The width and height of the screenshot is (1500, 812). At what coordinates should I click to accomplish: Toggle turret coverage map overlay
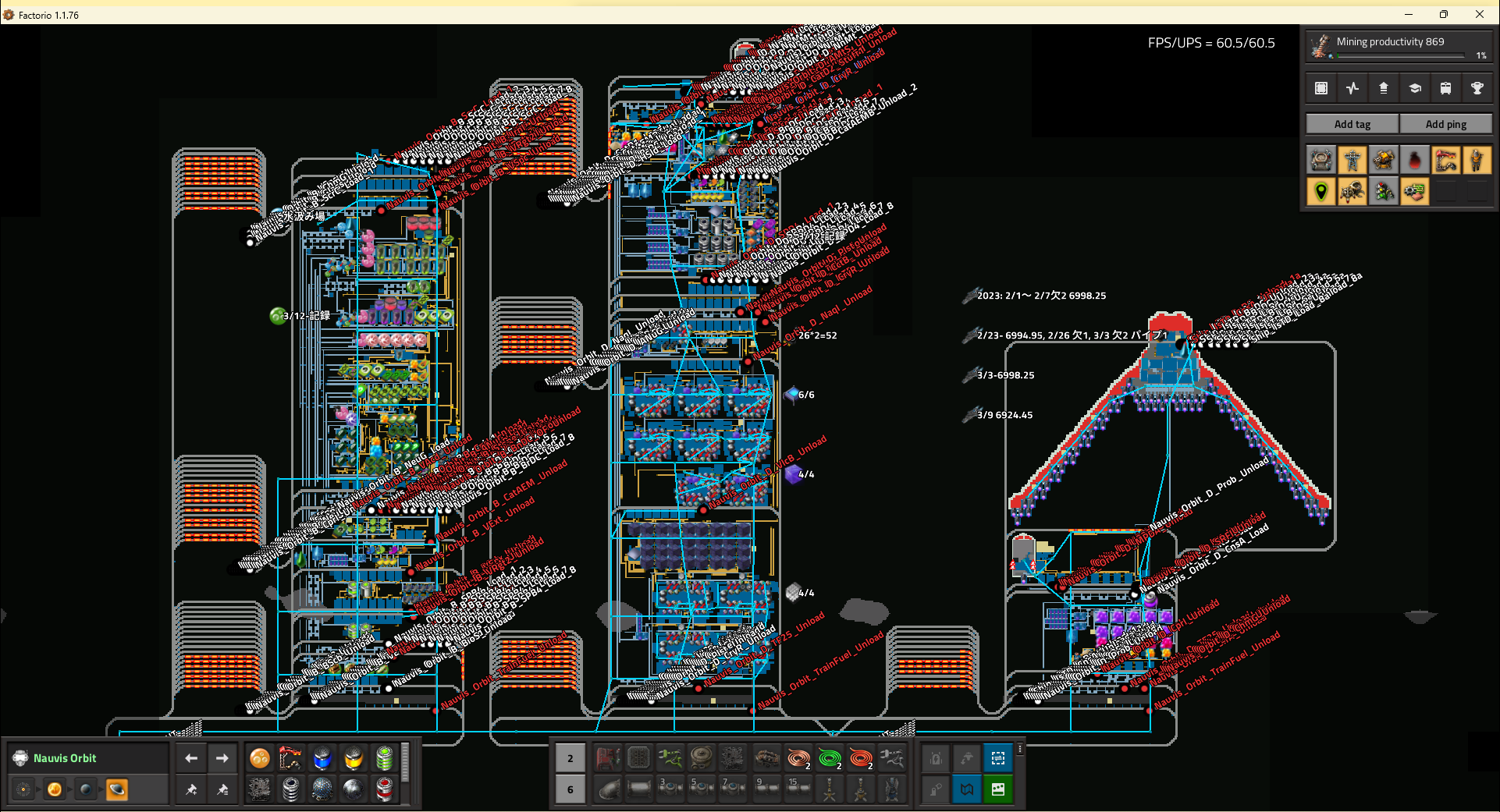[x=1383, y=160]
